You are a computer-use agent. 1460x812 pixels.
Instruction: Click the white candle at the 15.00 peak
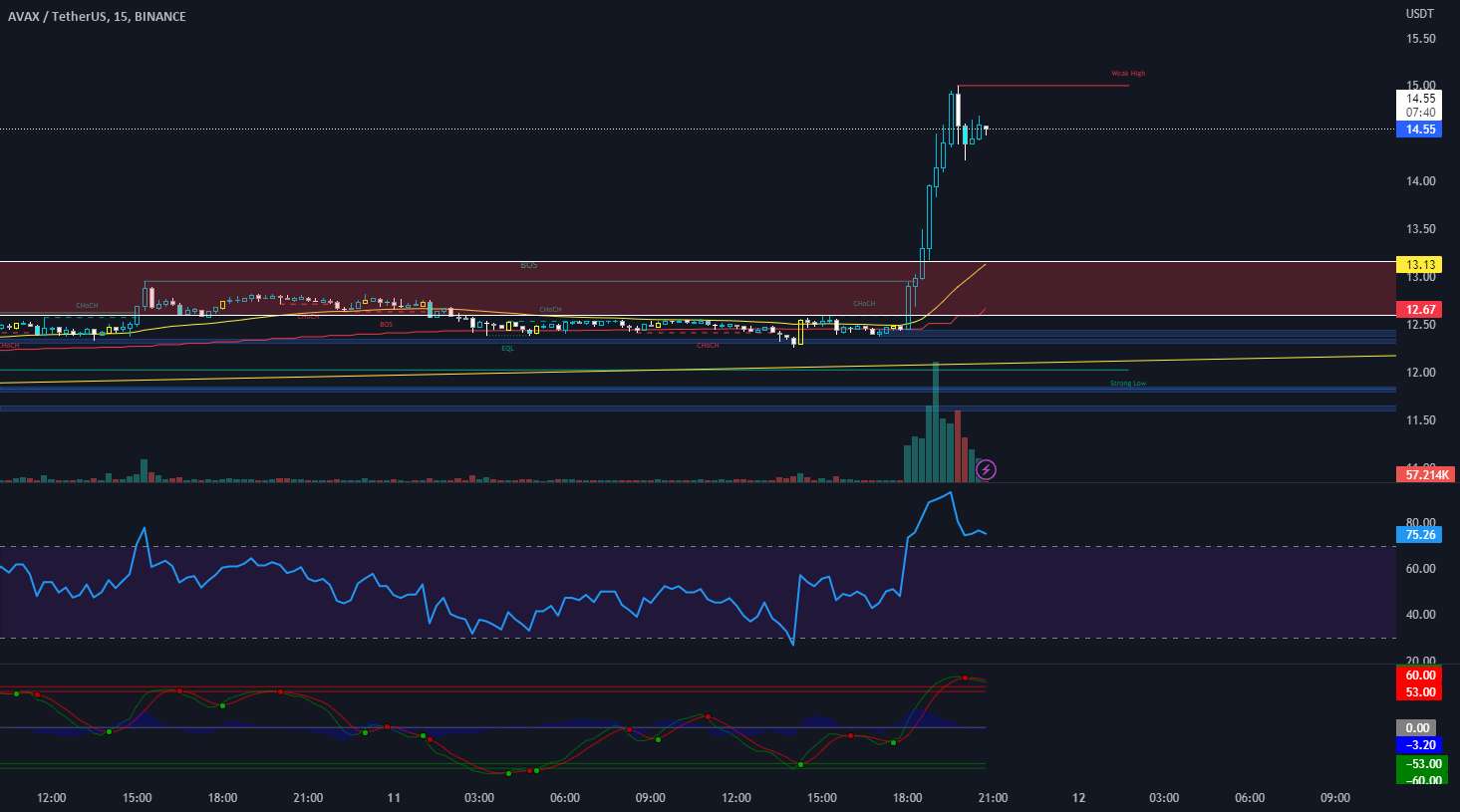[x=958, y=109]
